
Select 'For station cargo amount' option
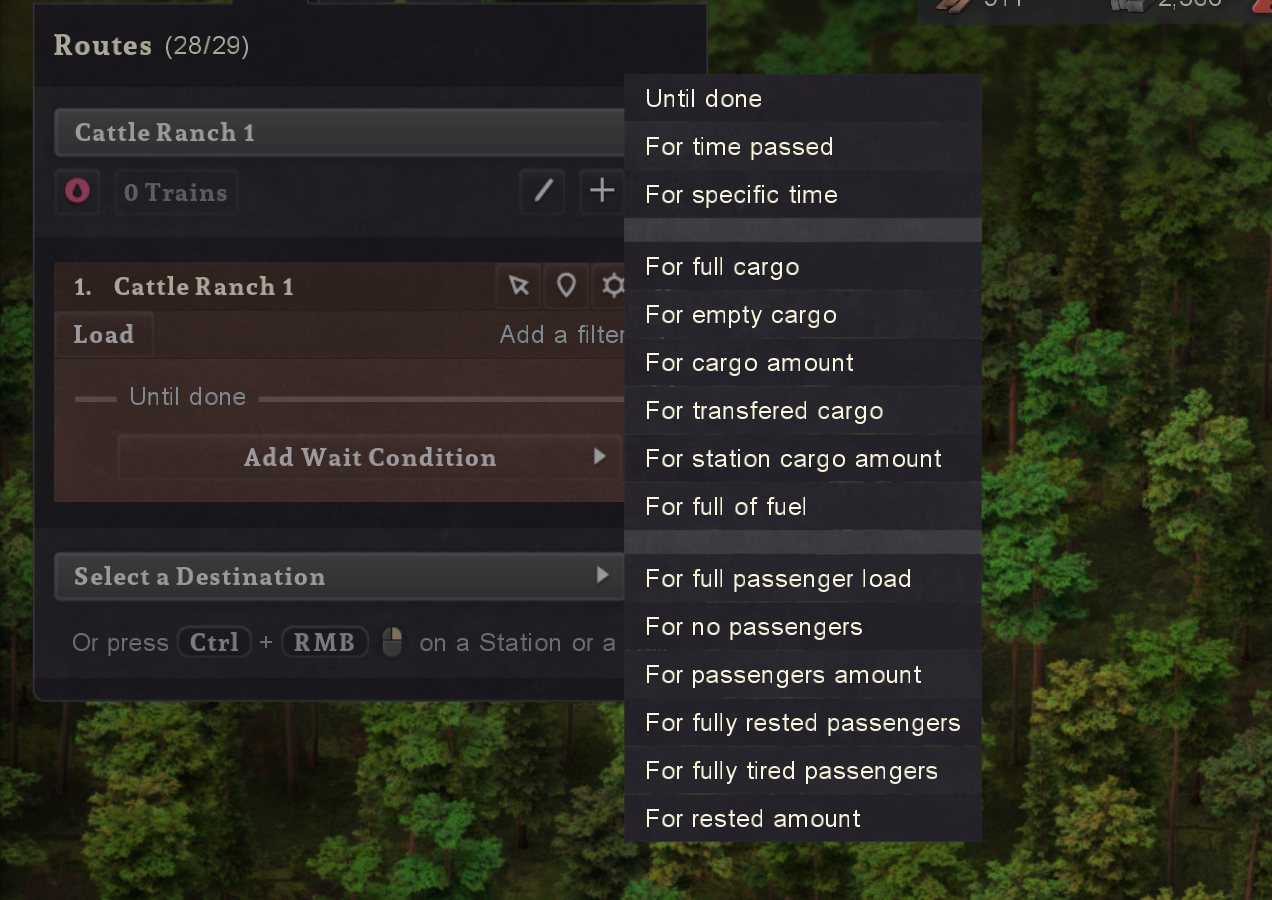pos(793,459)
